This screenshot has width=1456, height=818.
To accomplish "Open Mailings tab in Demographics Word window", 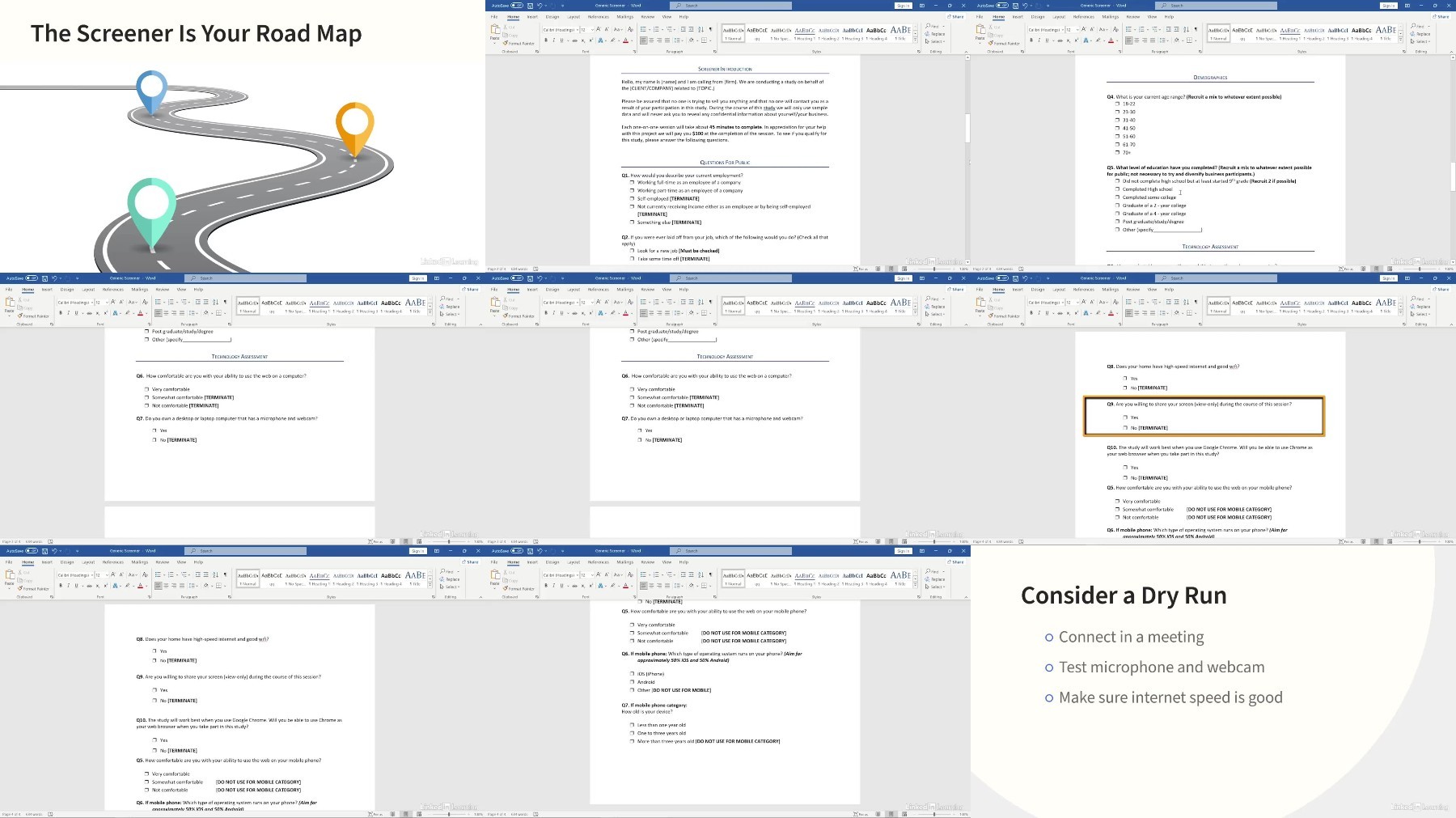I will click(x=1111, y=17).
